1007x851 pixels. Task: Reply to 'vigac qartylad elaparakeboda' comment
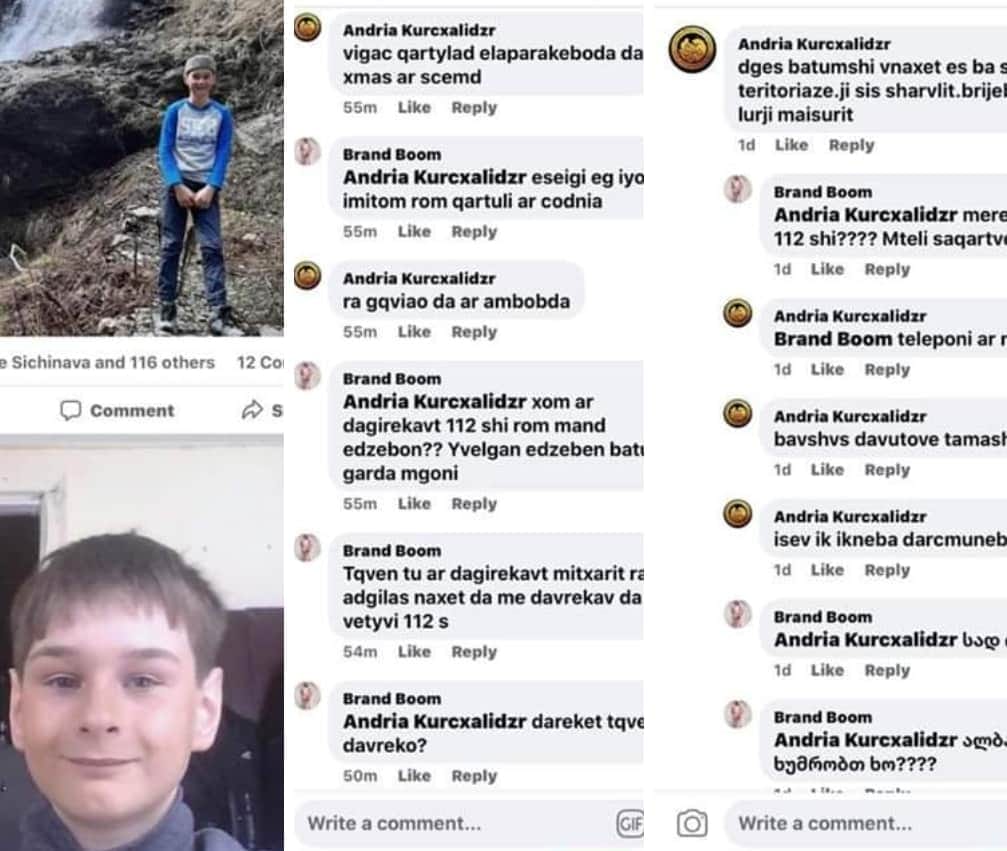coord(474,108)
